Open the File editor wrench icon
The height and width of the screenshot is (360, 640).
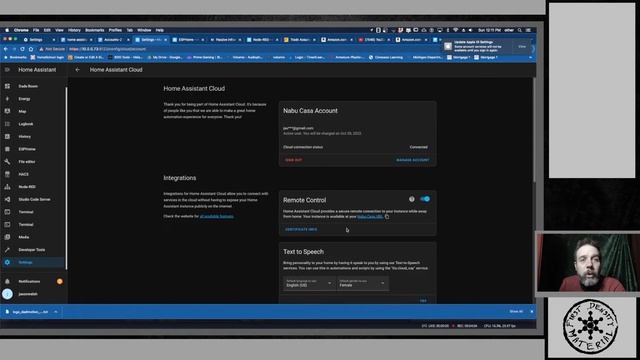click(x=7, y=162)
